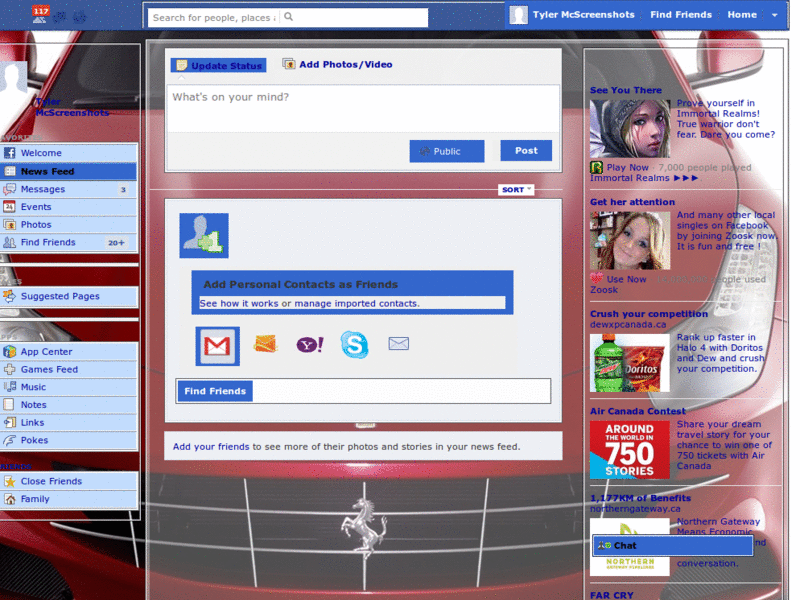Screen dimensions: 800x600
Task: Open the Tyler McScreenshots name link in sidebar
Action: point(71,107)
